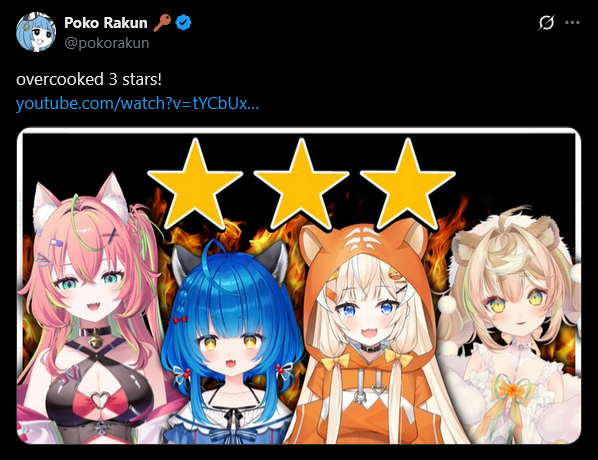Click the heart-shaped ring on pink character's top
Screen dimensions: 598x460
99,401
